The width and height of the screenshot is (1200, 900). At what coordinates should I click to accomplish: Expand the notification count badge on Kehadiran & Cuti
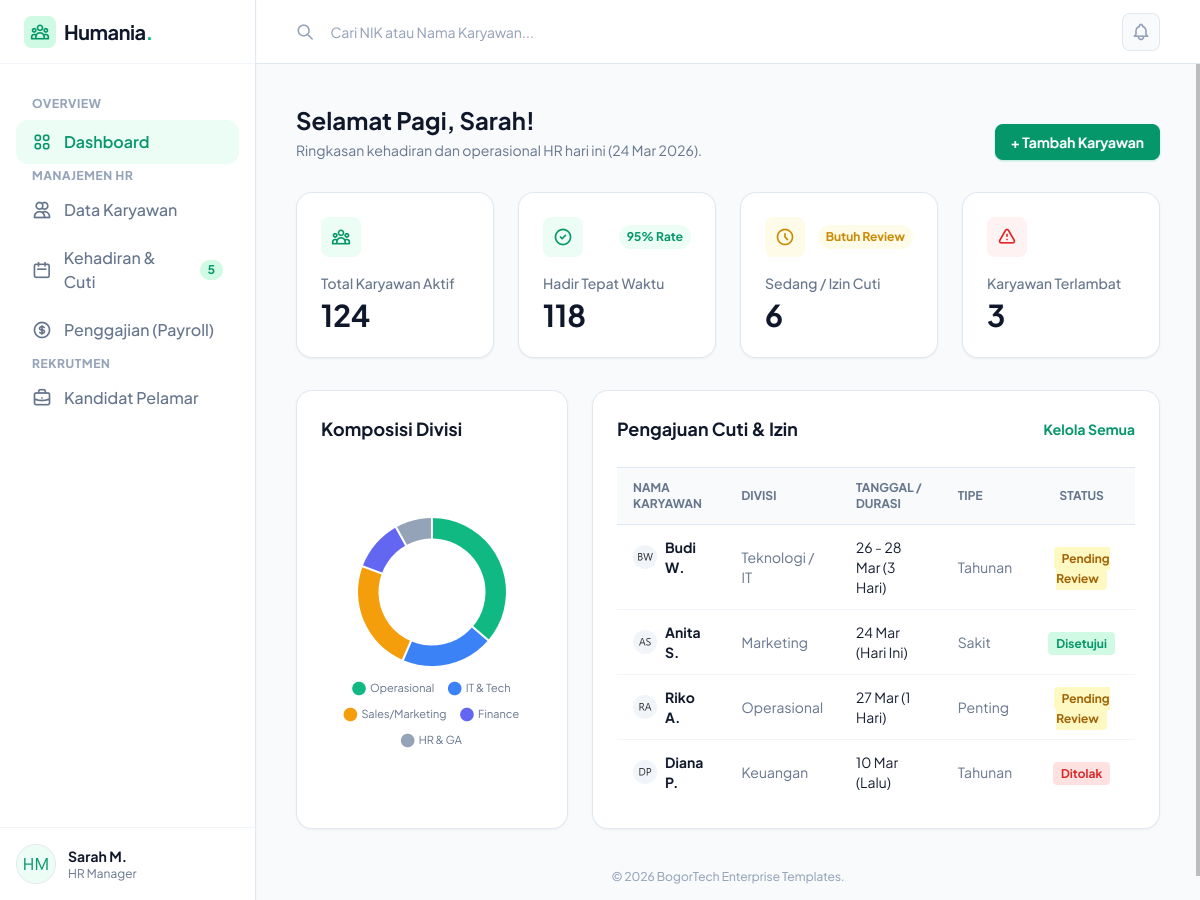pos(211,269)
